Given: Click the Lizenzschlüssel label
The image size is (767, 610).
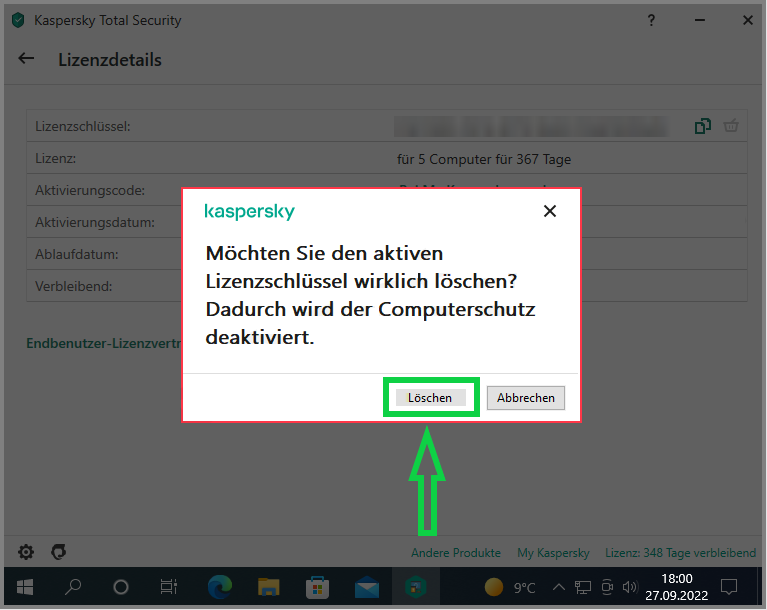Looking at the screenshot, I should click(83, 127).
